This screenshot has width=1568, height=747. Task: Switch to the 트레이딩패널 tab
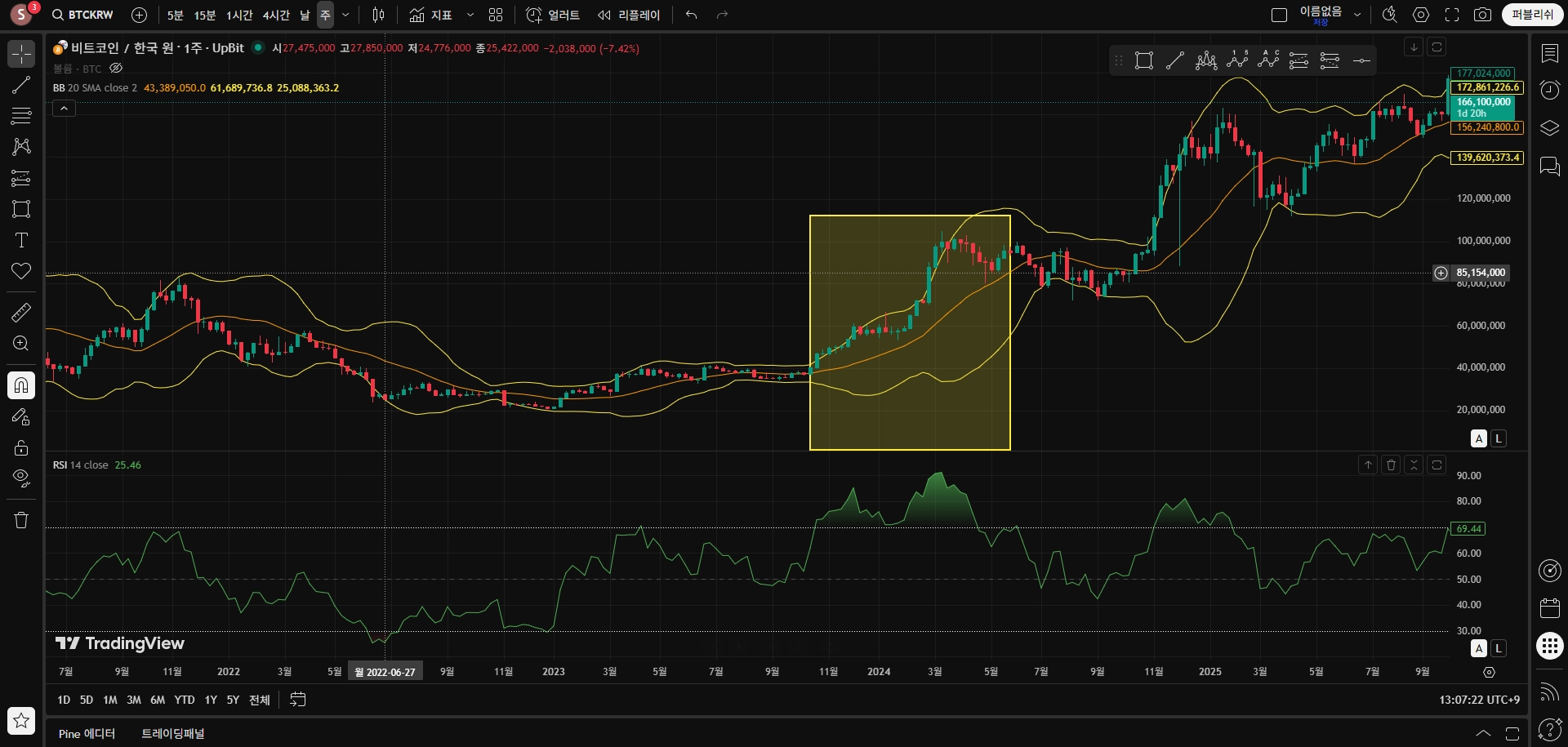[x=173, y=733]
